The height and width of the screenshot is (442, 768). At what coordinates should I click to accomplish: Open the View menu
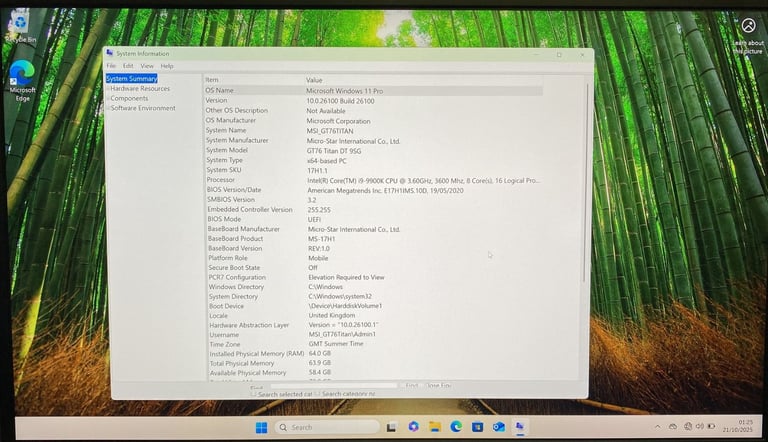coord(147,66)
